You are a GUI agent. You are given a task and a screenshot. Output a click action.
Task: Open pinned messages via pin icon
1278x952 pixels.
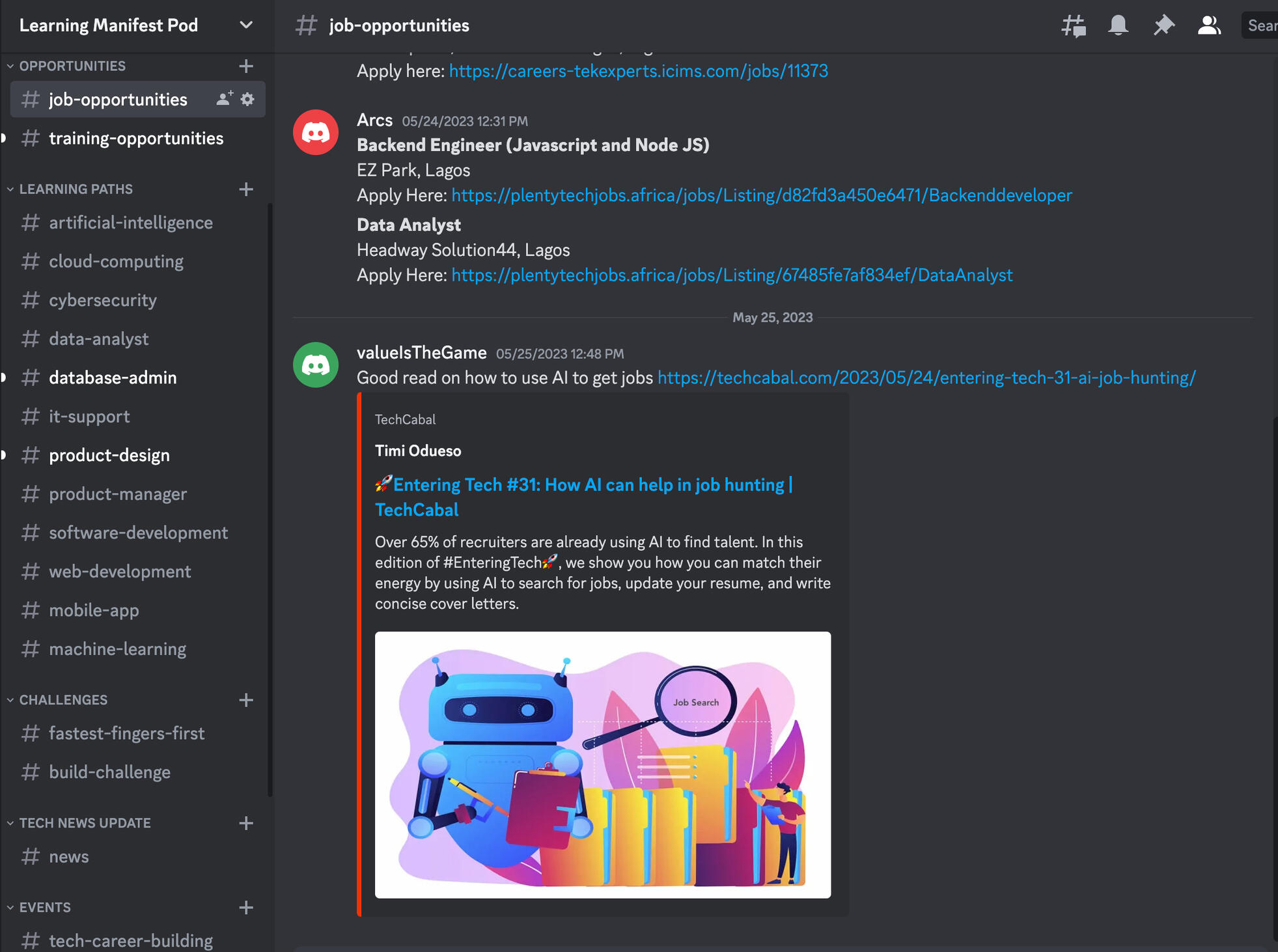coord(1163,25)
